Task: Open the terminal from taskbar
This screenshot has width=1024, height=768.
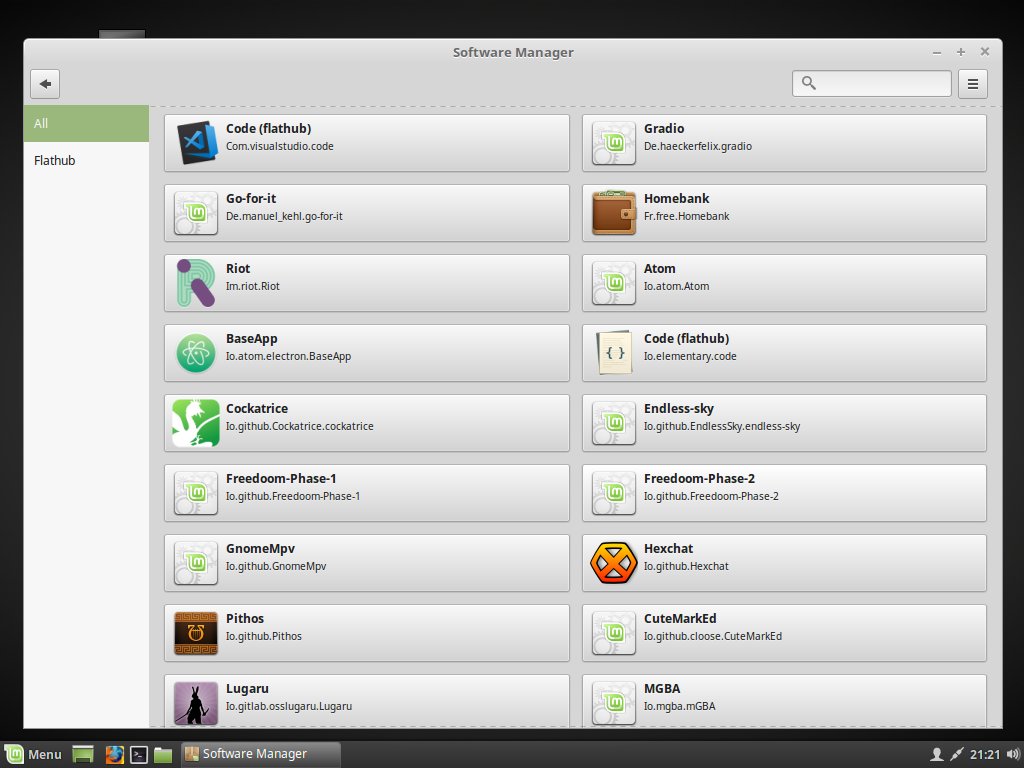Action: pos(141,754)
